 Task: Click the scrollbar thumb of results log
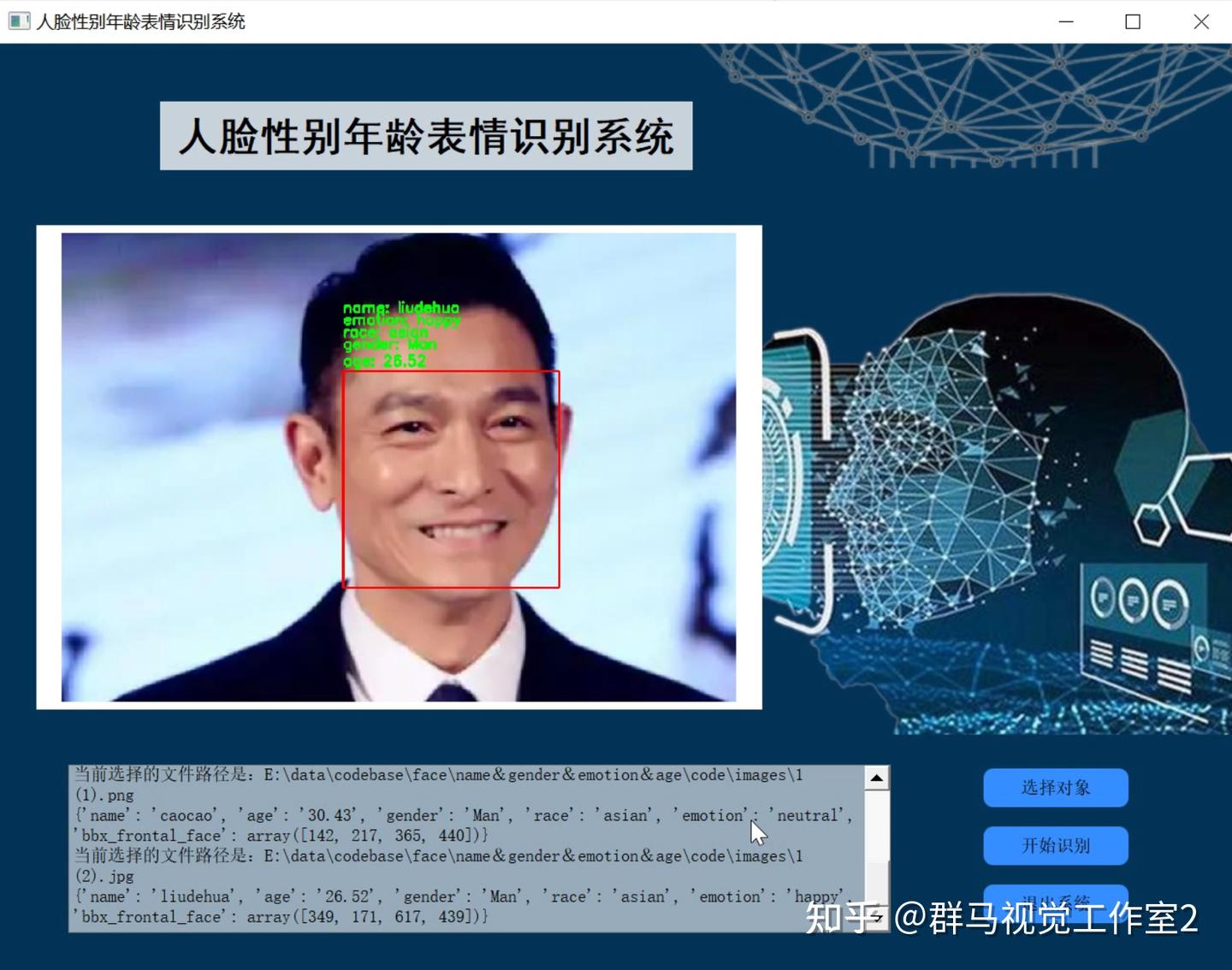(877, 884)
